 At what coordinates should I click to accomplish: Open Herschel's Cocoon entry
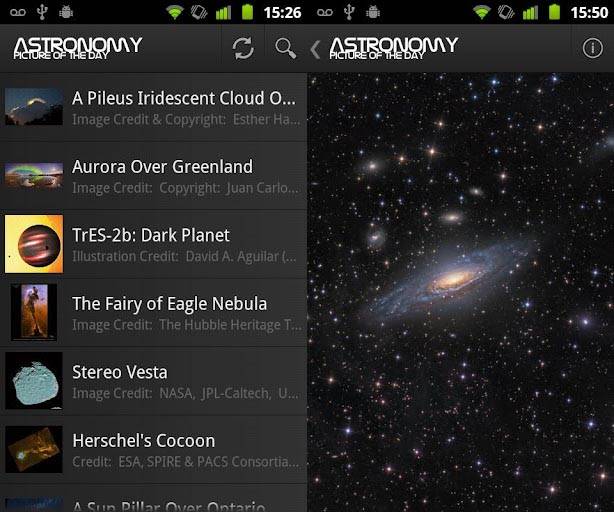click(x=154, y=450)
